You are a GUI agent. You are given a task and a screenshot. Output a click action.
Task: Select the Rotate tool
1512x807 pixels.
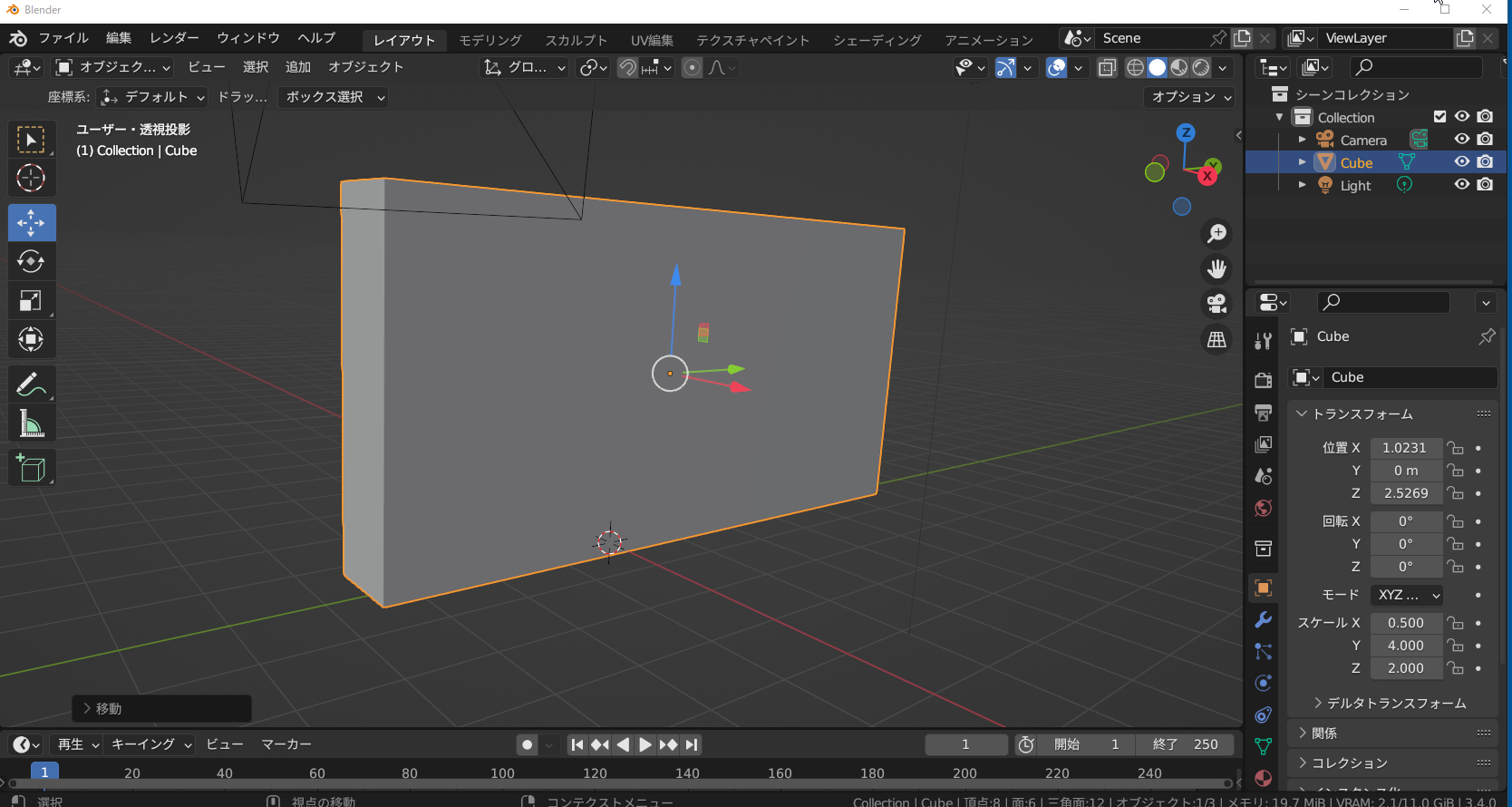(32, 262)
